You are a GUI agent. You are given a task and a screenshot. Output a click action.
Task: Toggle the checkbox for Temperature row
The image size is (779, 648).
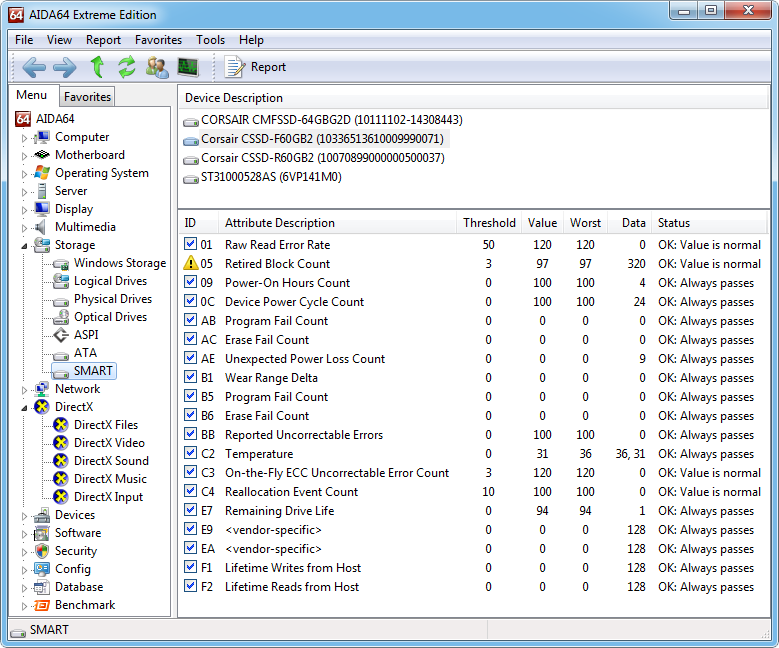pyautogui.click(x=190, y=453)
